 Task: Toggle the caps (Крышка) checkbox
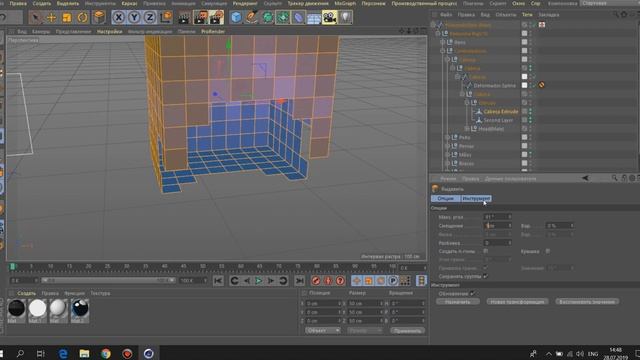coord(548,251)
